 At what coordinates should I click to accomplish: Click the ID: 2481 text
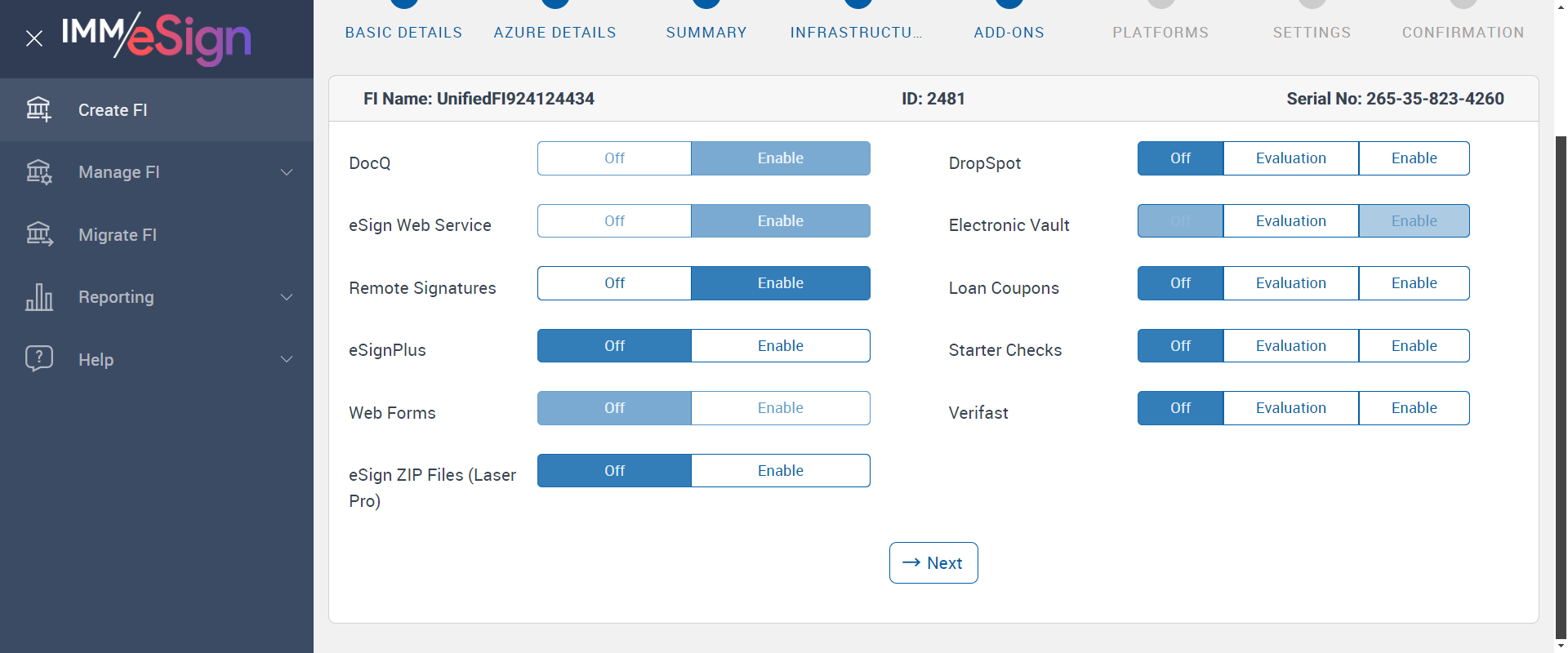click(933, 99)
